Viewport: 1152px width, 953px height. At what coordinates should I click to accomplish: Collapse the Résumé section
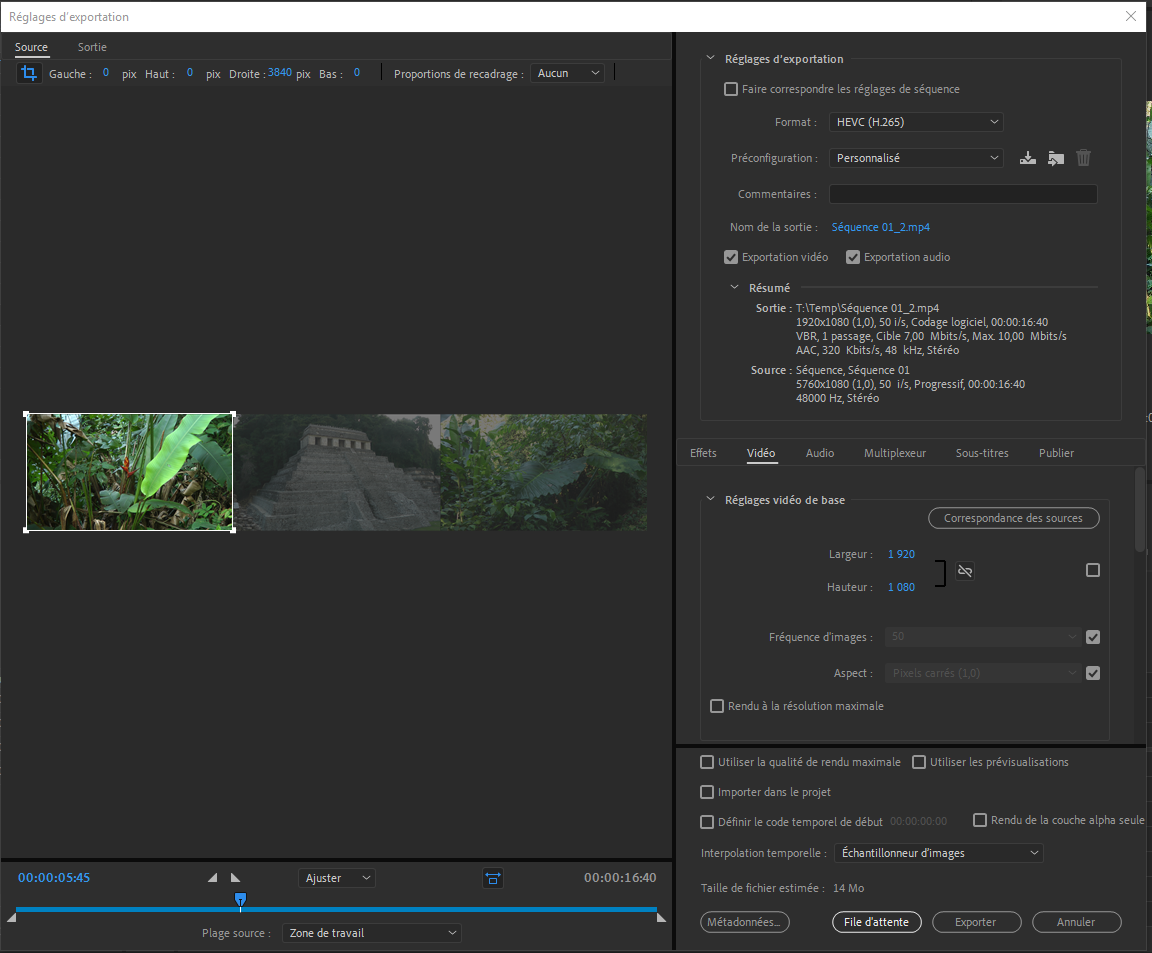[x=734, y=287]
